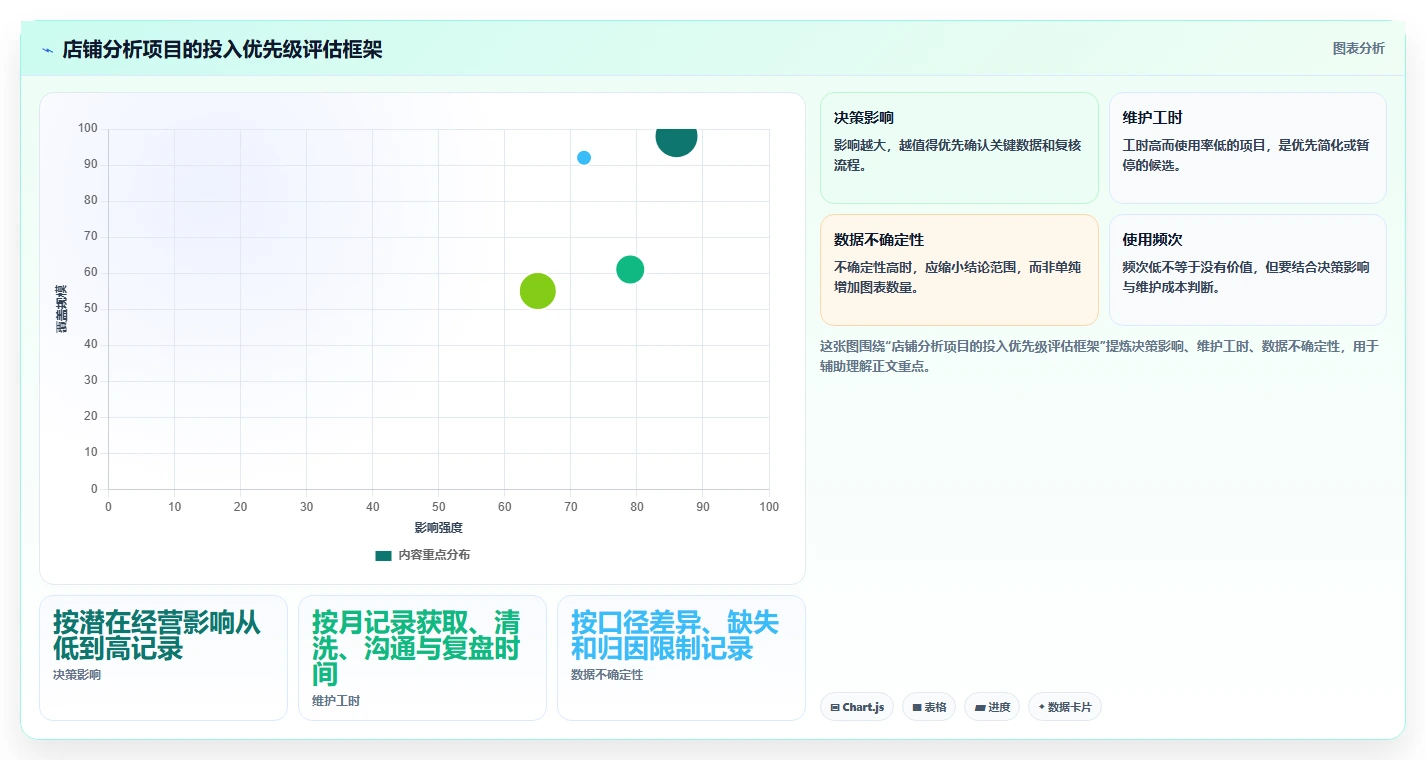
Task: Click the icon inside the 进度 chip
Action: tap(980, 708)
